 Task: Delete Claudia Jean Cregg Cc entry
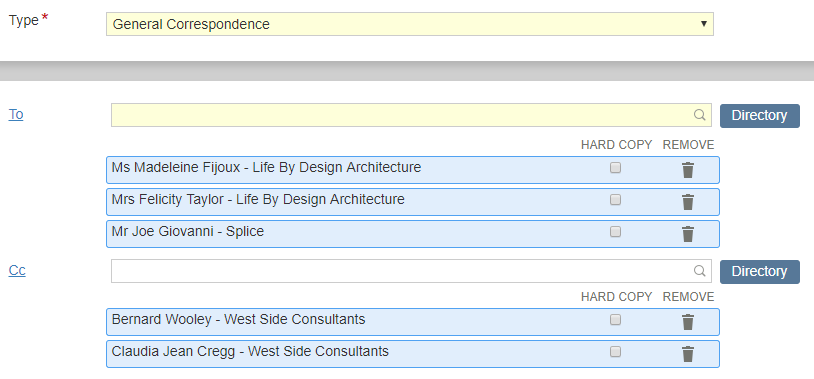tap(688, 354)
